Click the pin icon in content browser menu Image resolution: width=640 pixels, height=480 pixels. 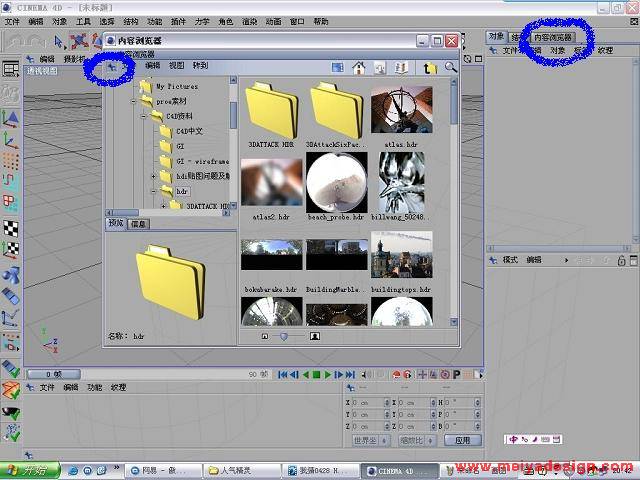[111, 67]
